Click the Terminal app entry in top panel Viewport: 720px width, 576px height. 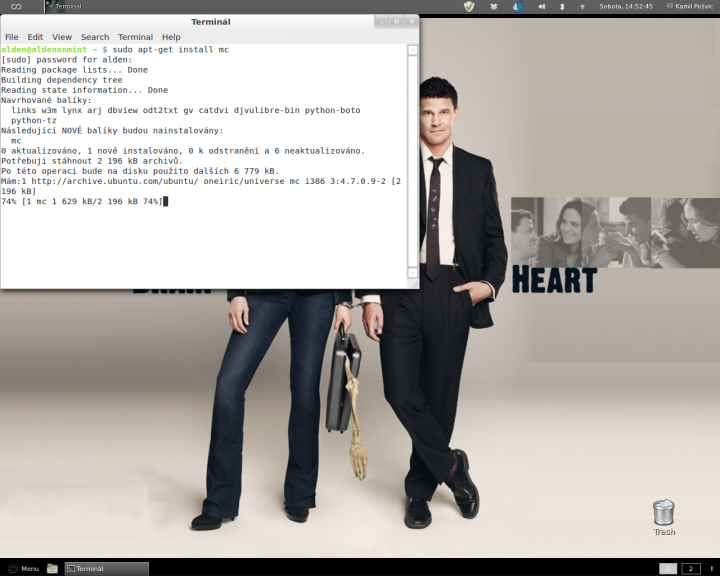click(x=63, y=6)
